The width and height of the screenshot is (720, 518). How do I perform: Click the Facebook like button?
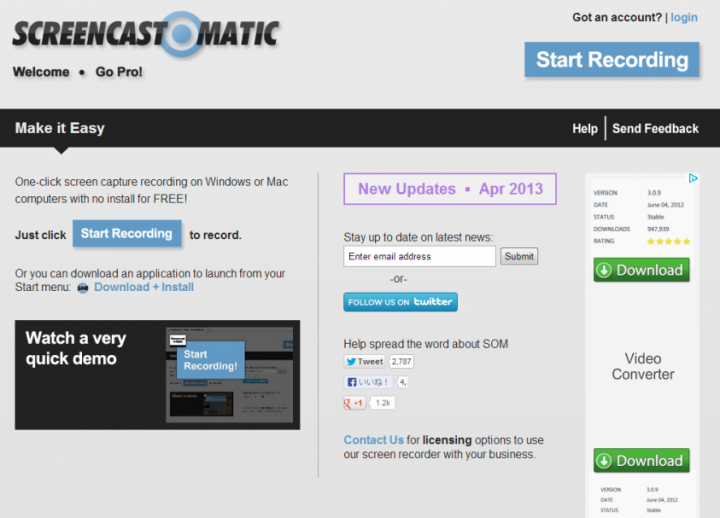tap(368, 382)
